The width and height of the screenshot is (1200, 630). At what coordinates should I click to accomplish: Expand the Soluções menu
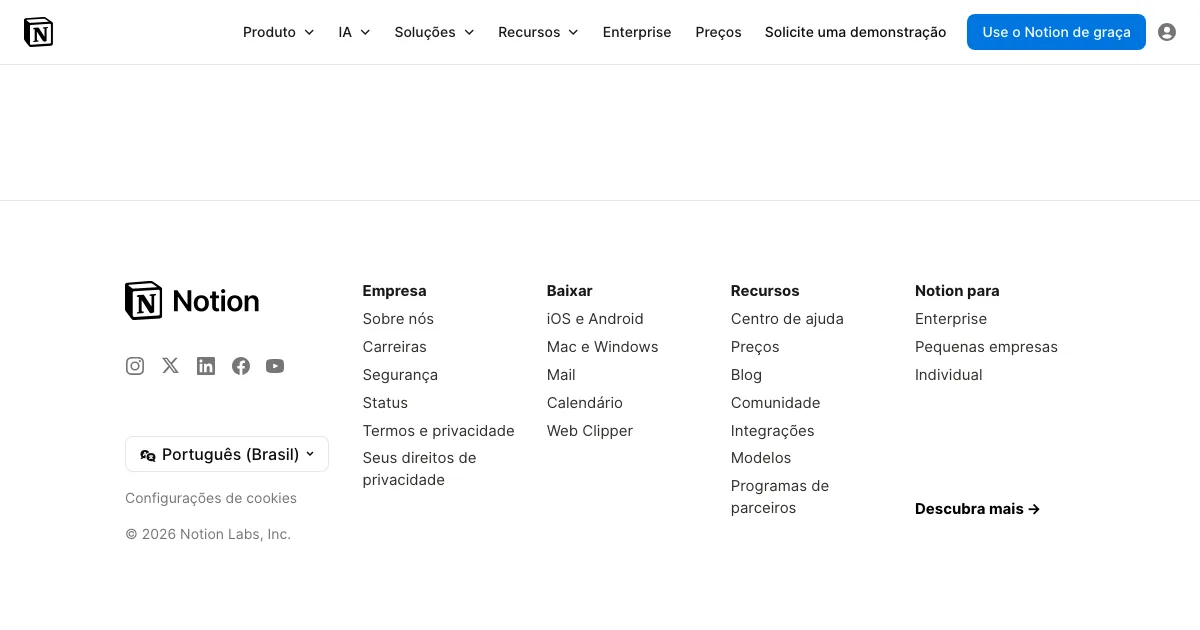point(434,32)
